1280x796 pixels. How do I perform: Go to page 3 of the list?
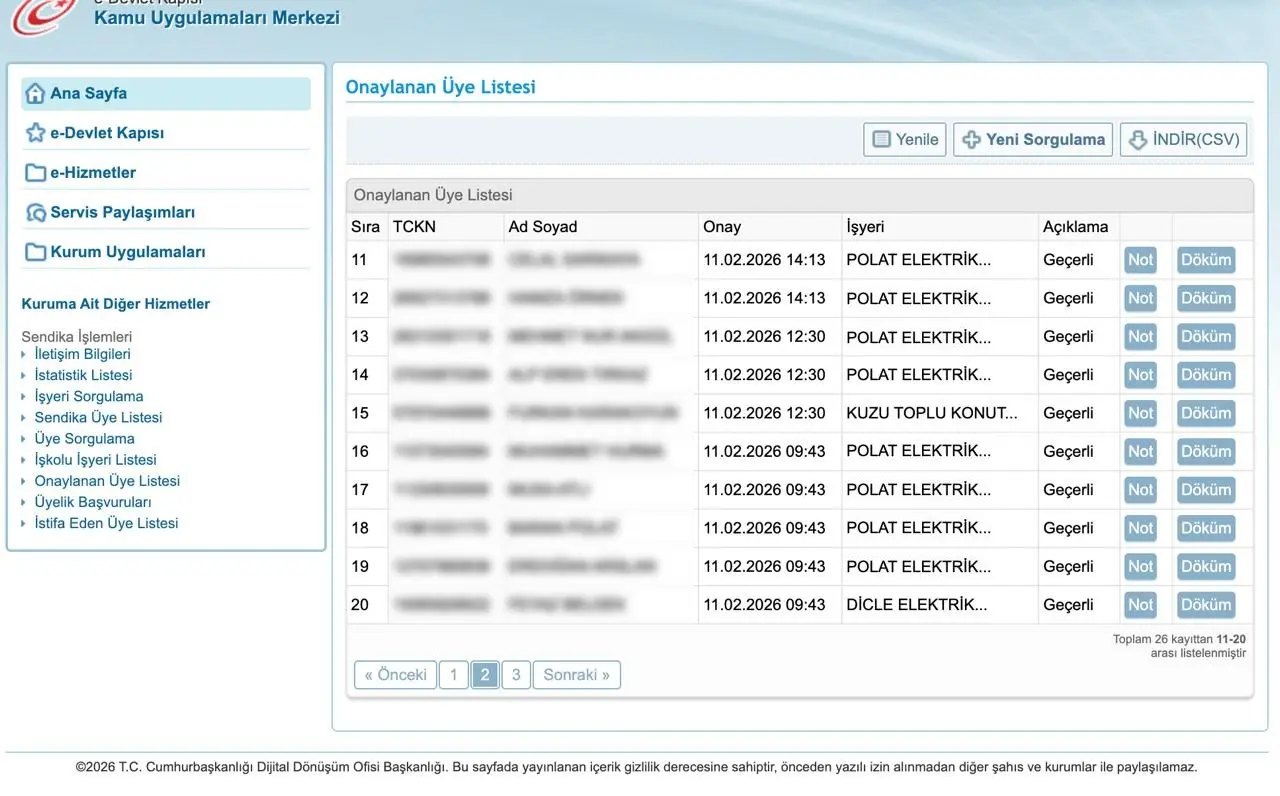[x=515, y=675]
